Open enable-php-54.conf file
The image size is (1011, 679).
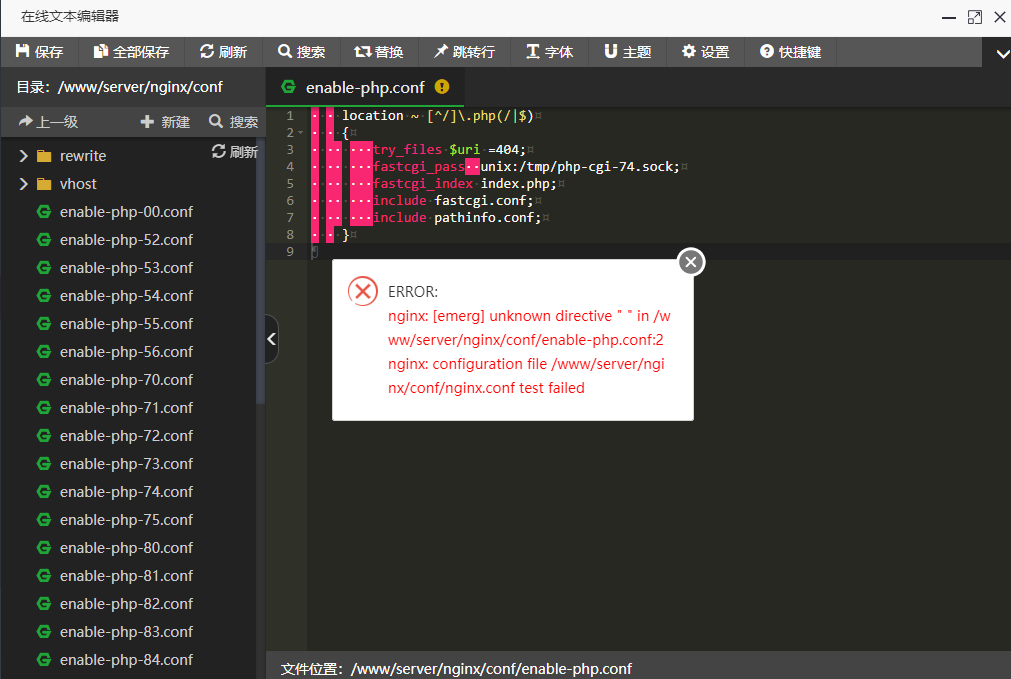pos(126,296)
